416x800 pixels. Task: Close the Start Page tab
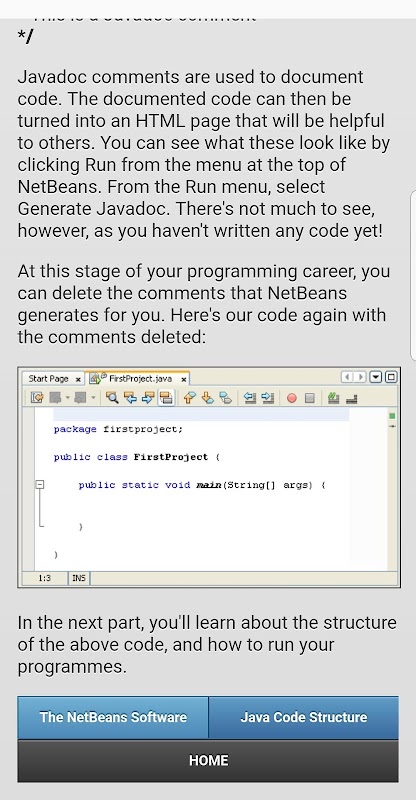pos(78,379)
